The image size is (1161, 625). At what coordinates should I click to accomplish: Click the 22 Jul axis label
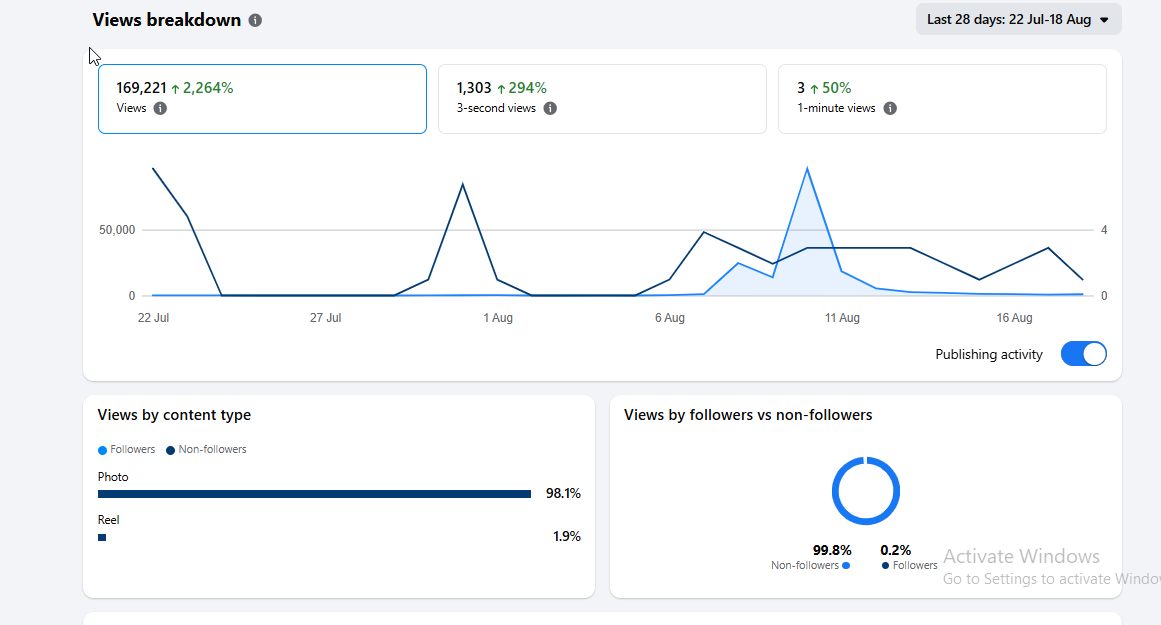coord(153,318)
